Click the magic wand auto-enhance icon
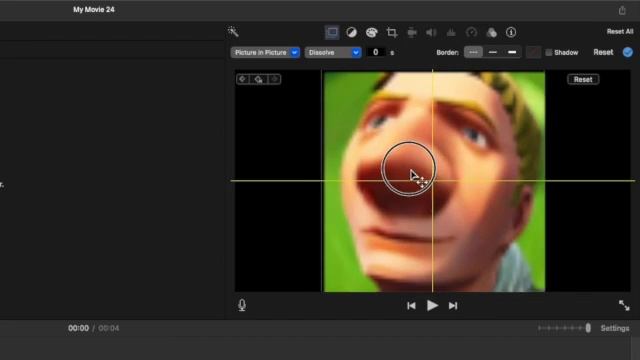Image resolution: width=640 pixels, height=360 pixels. (233, 32)
